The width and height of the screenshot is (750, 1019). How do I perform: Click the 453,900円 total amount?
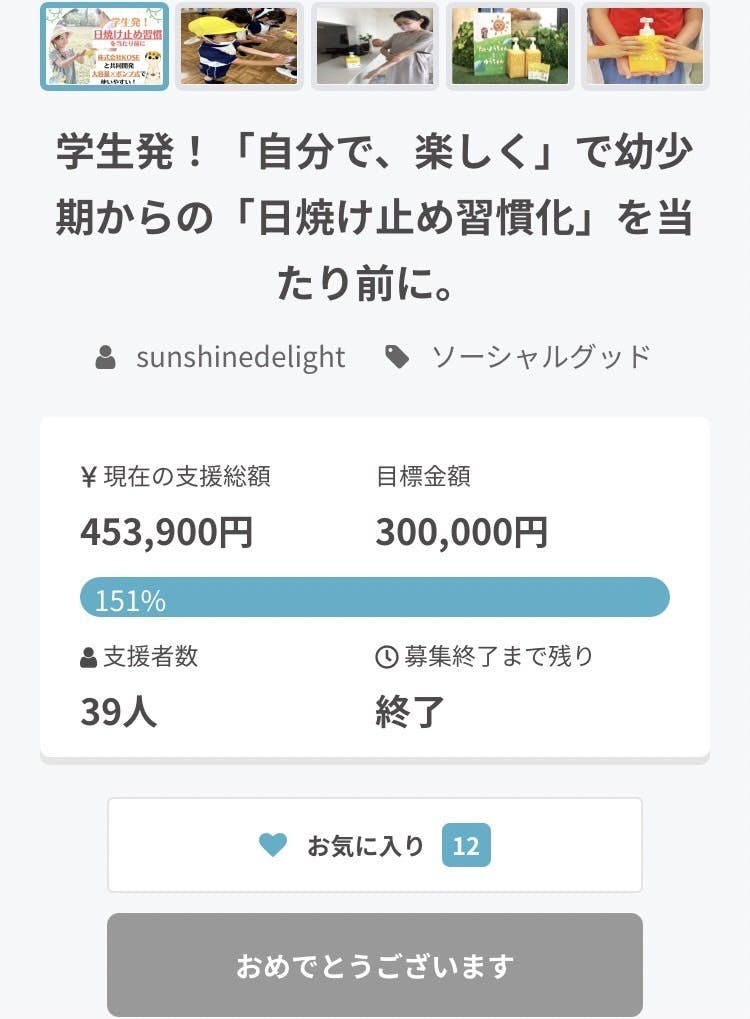point(166,532)
